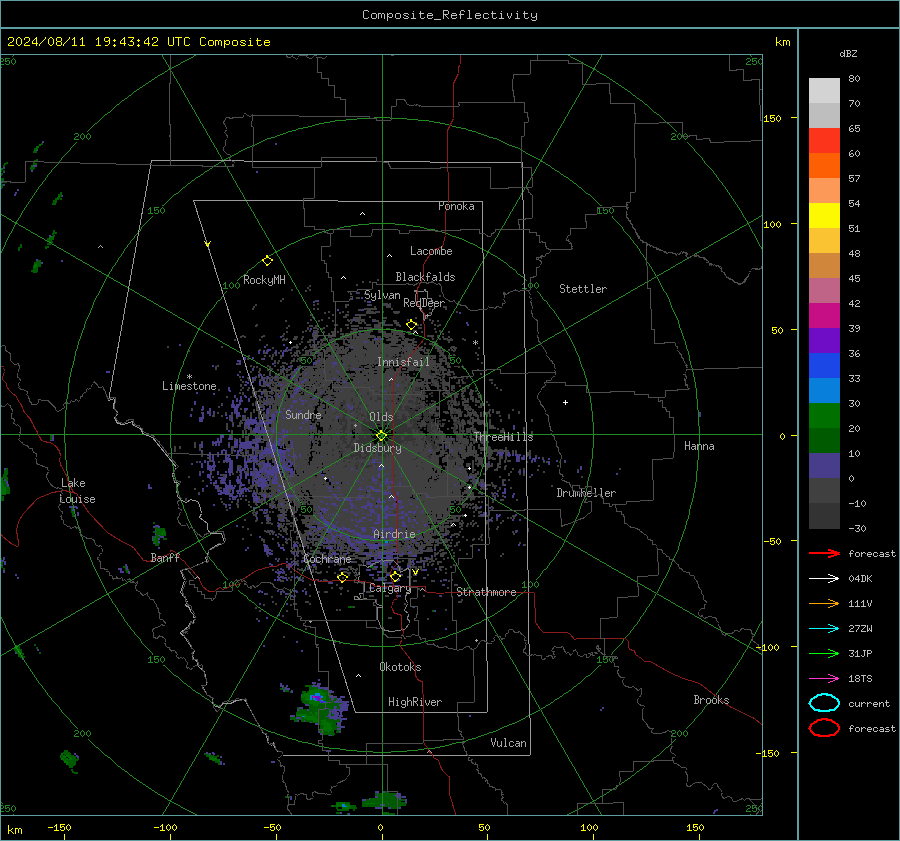Click the 80 value on the dBZ scale
The height and width of the screenshot is (841, 900).
coord(854,79)
